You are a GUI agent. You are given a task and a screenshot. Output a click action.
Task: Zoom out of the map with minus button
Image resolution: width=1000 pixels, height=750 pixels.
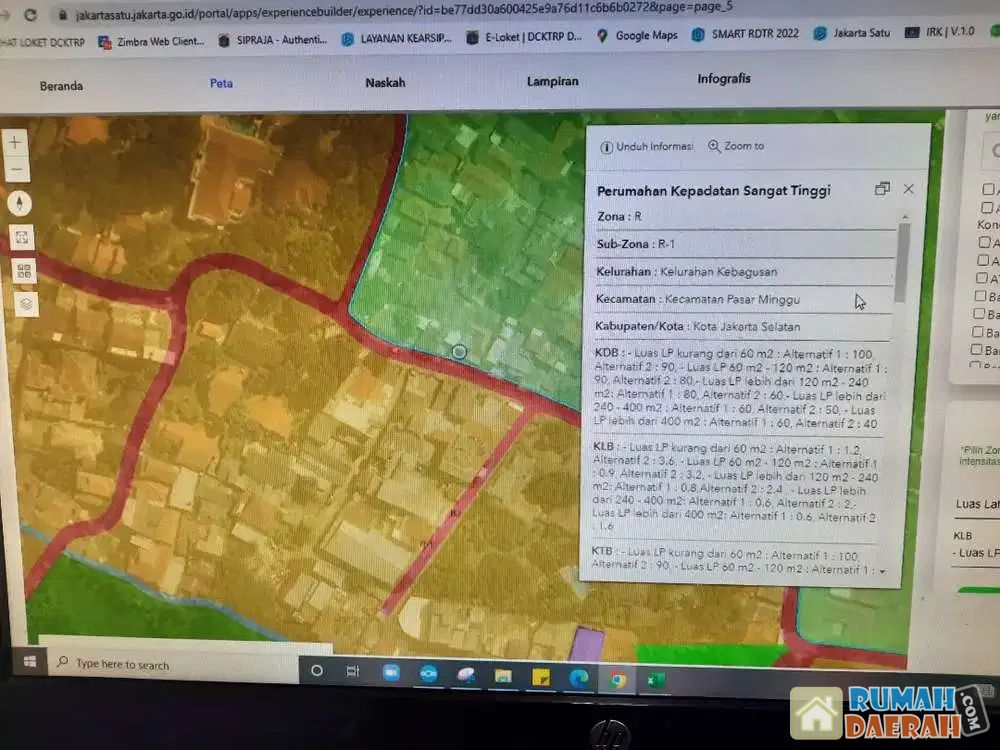(x=16, y=169)
